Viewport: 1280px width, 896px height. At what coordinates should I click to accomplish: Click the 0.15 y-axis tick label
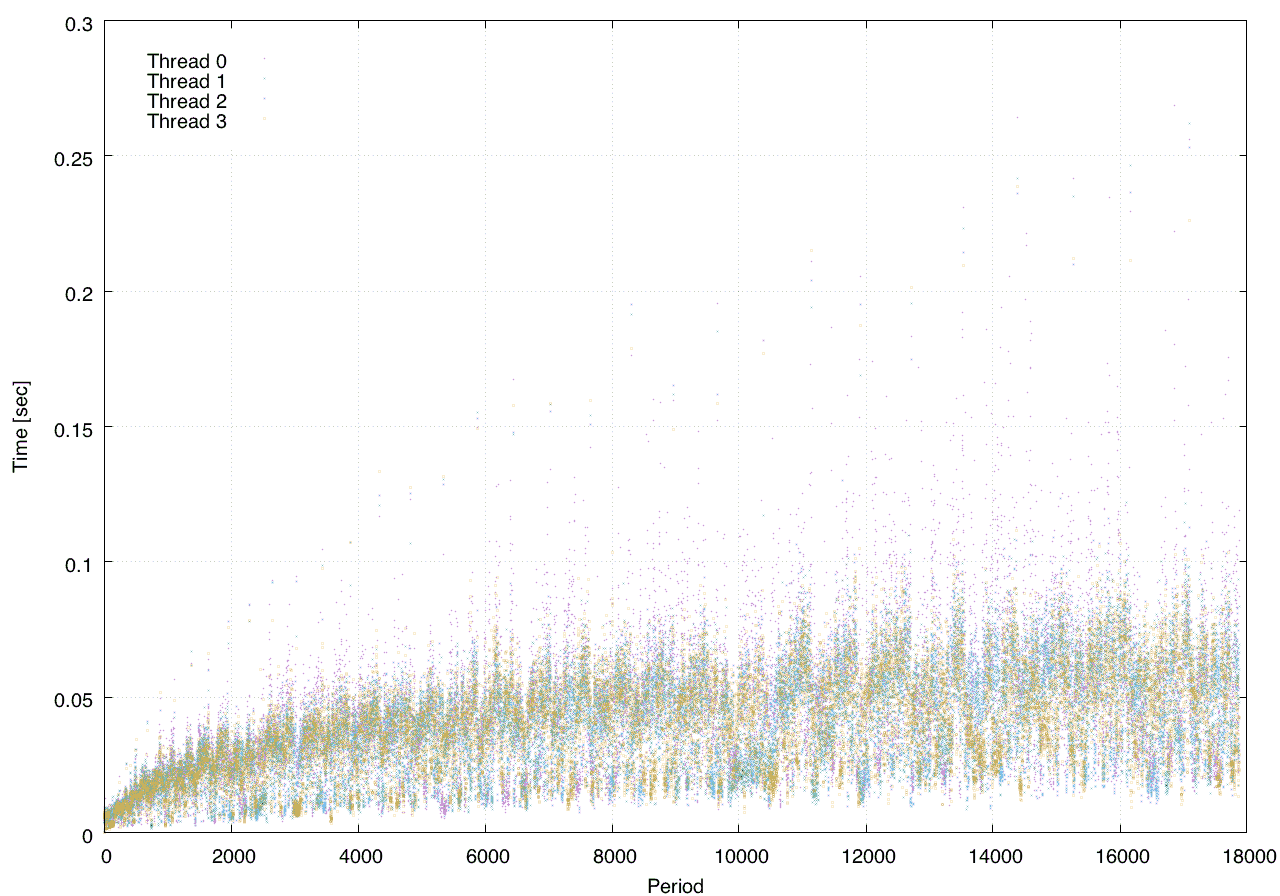[x=76, y=428]
